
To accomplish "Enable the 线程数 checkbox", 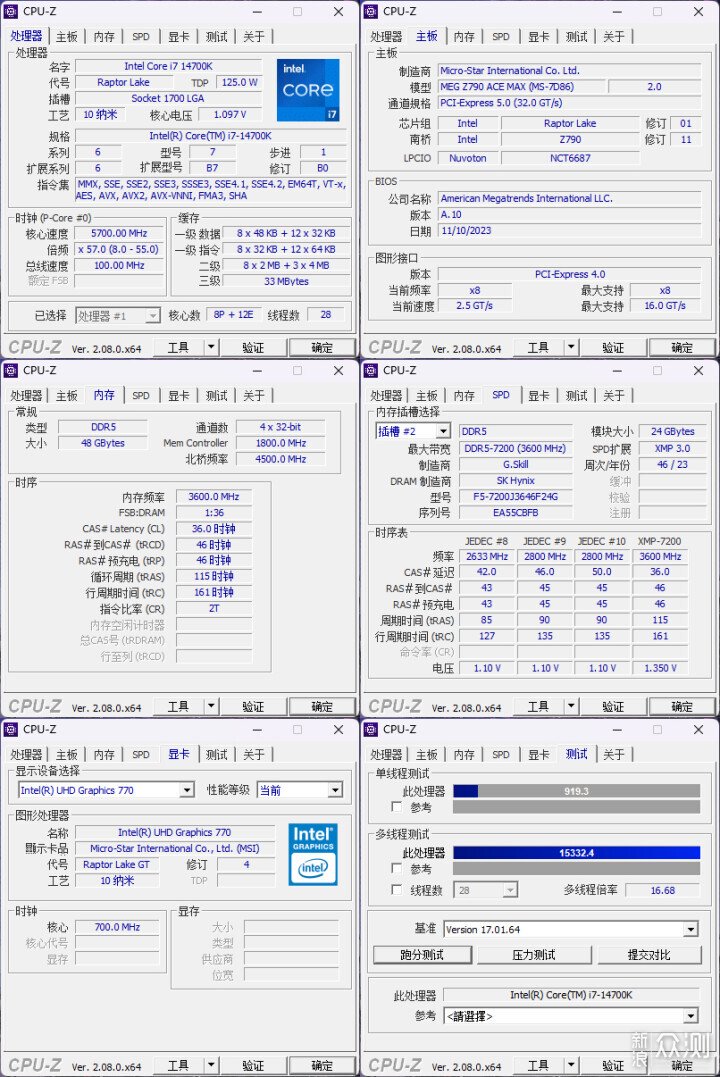I will click(396, 889).
